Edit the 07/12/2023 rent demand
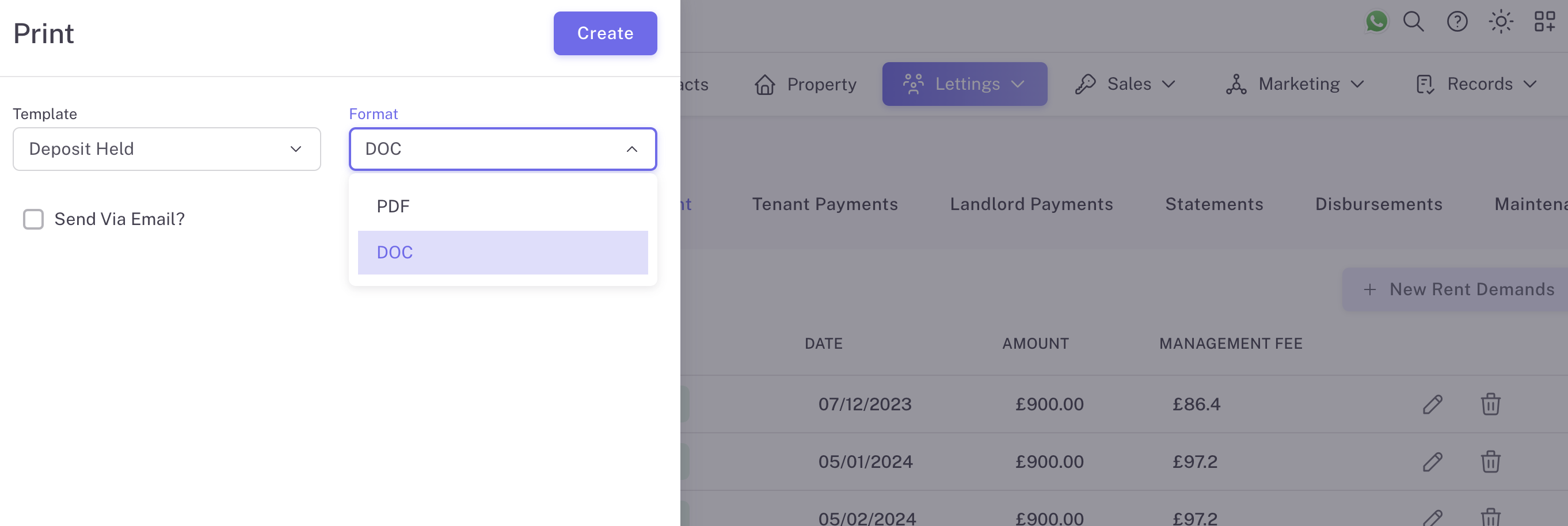 1432,404
